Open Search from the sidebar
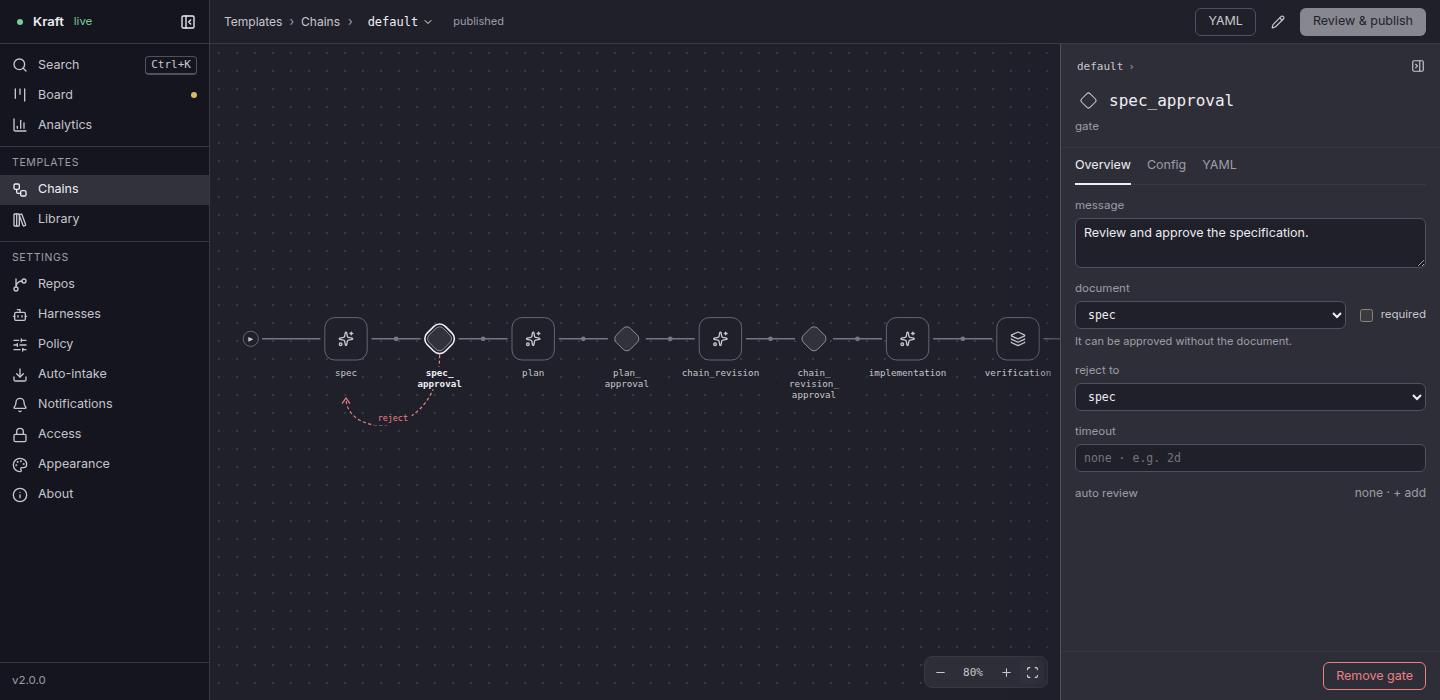 104,65
